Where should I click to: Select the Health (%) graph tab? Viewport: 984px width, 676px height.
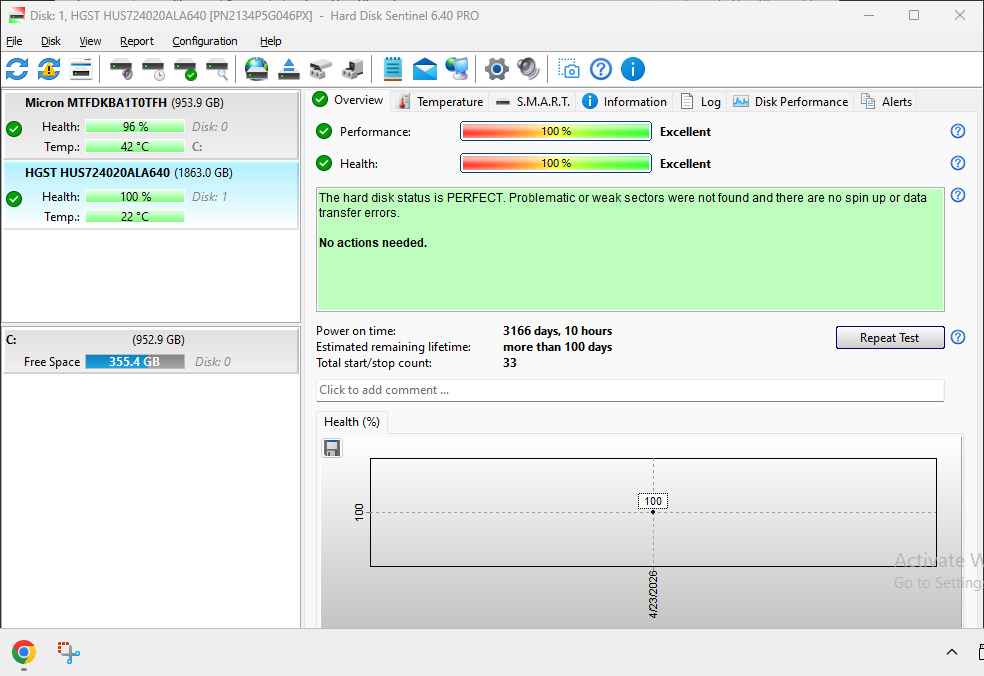click(x=352, y=422)
